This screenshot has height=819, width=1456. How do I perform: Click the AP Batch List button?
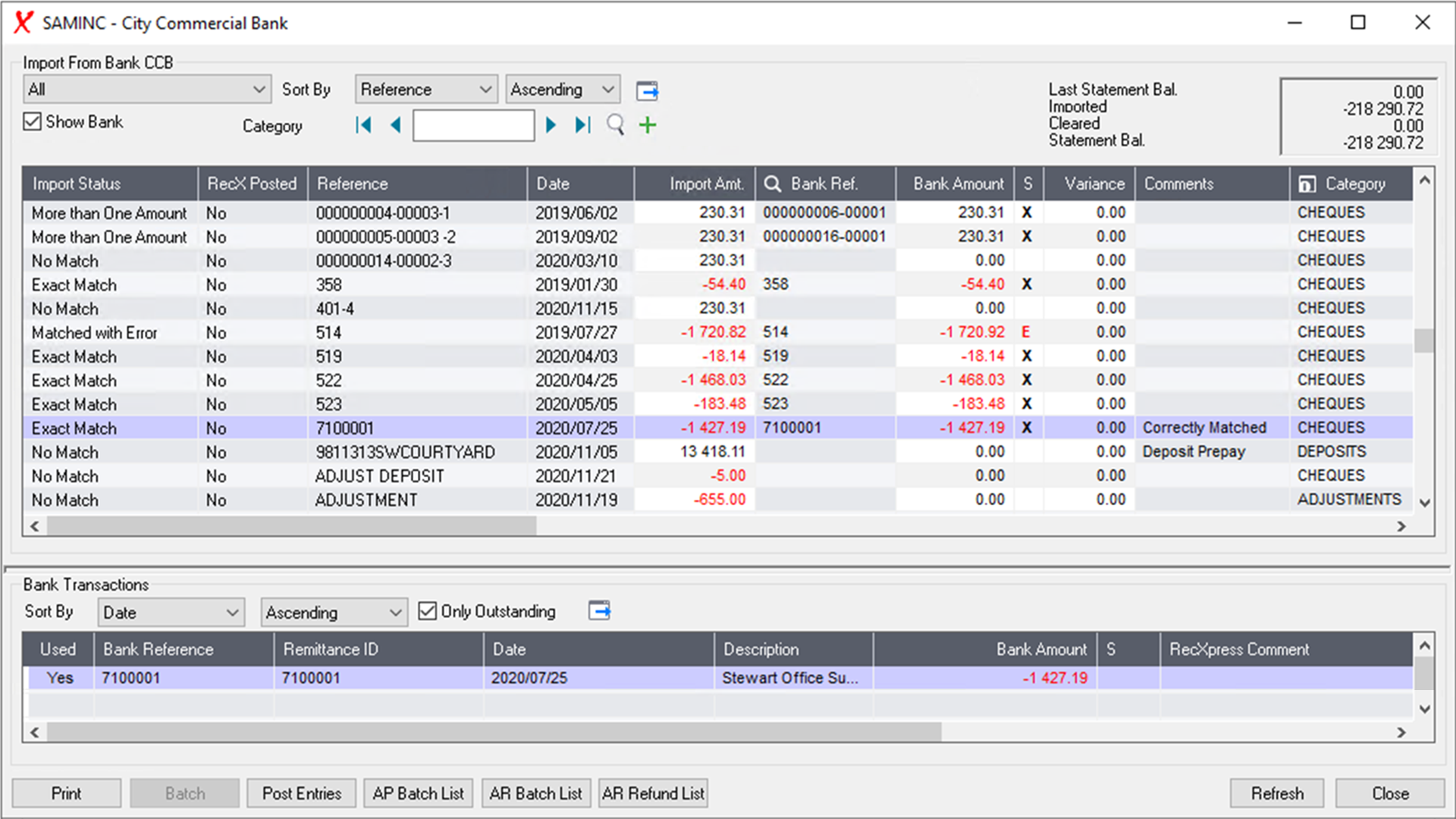pyautogui.click(x=418, y=793)
